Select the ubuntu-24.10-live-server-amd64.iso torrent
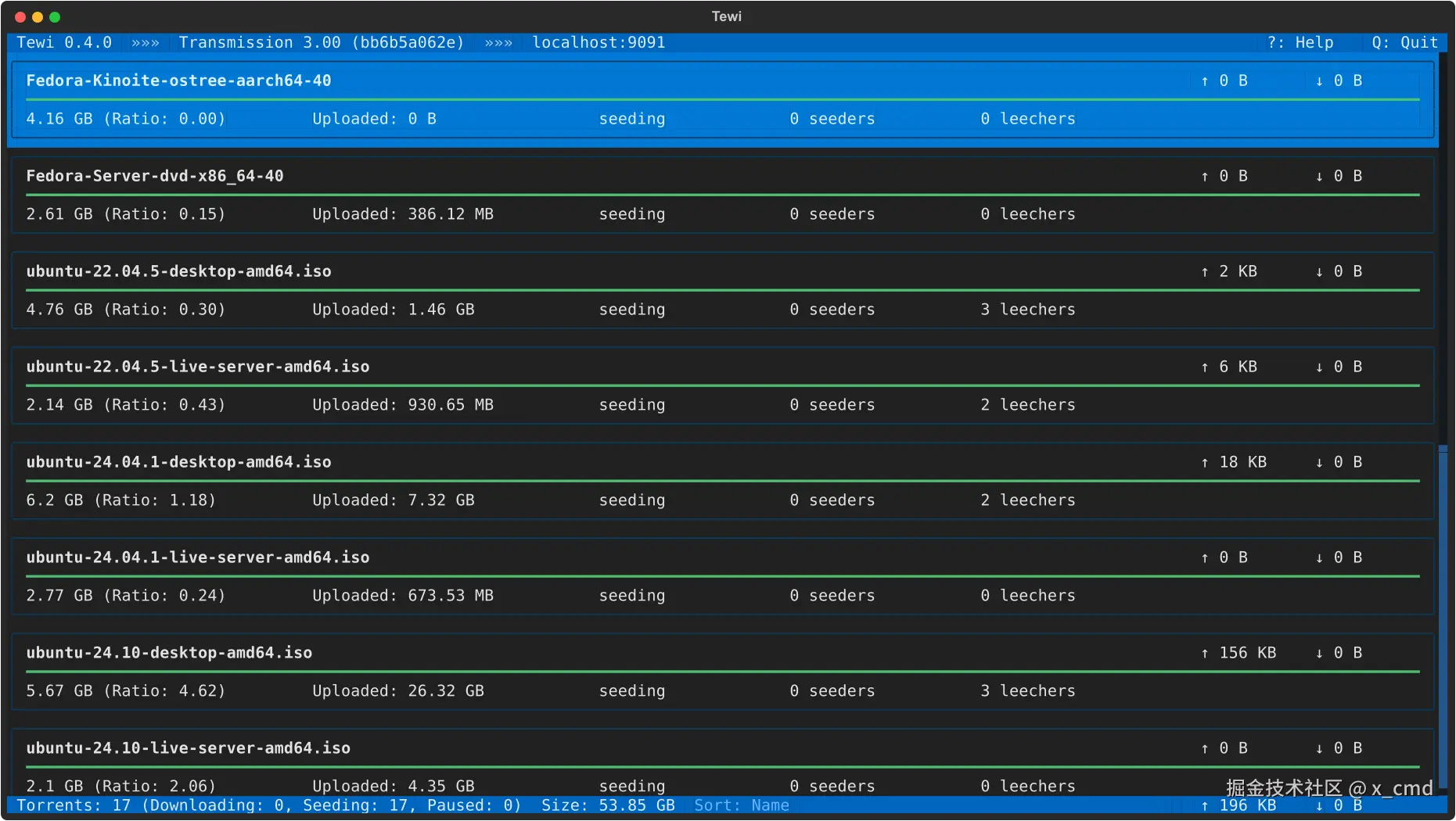Viewport: 1456px width, 821px height. click(723, 762)
